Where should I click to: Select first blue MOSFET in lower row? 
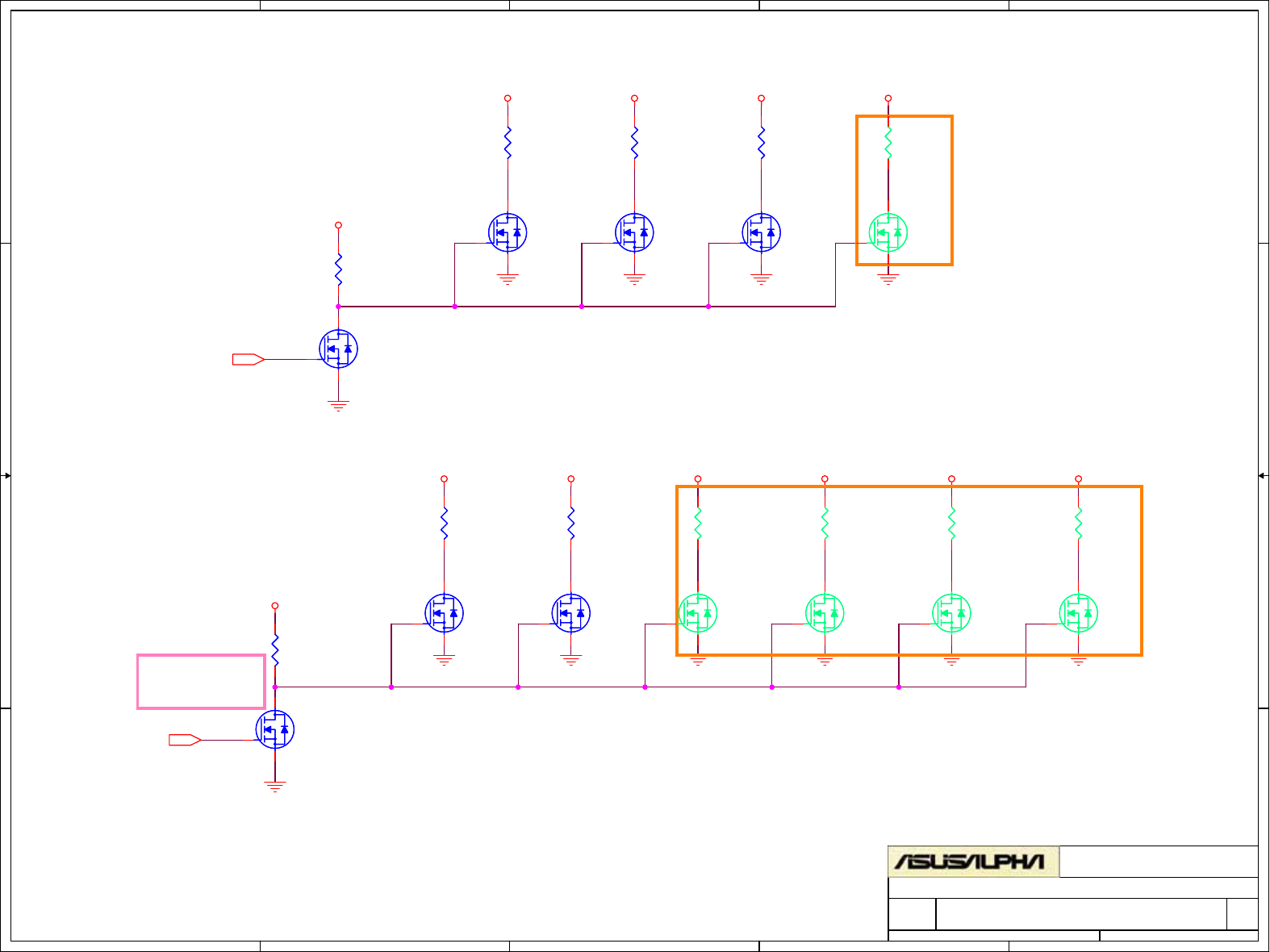[444, 613]
